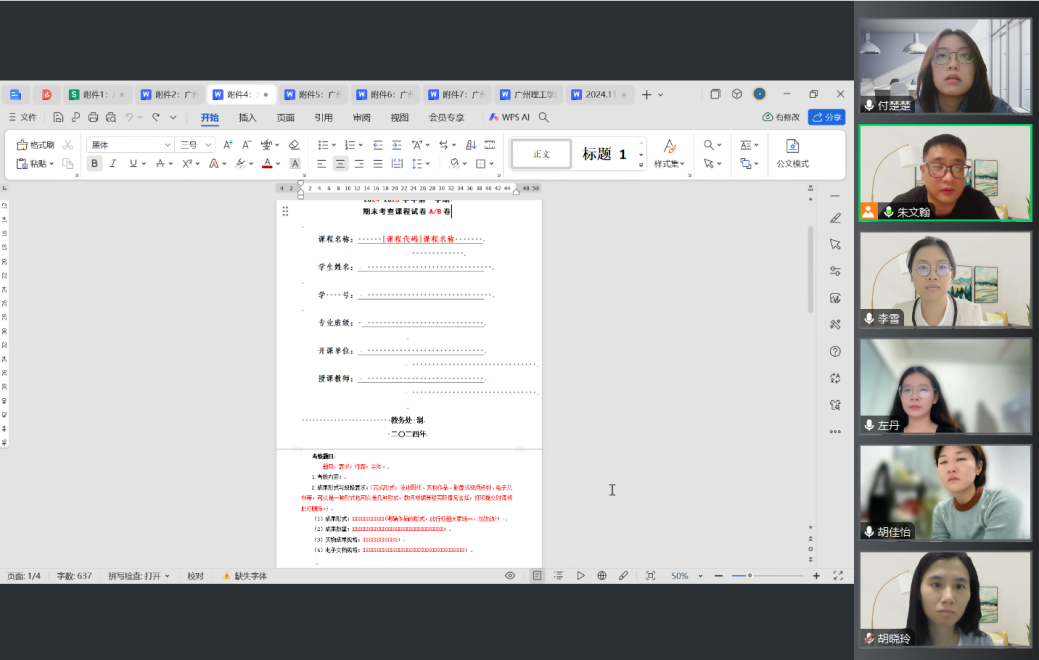Click the print icon in quick access toolbar
The image size is (1039, 660).
93,117
